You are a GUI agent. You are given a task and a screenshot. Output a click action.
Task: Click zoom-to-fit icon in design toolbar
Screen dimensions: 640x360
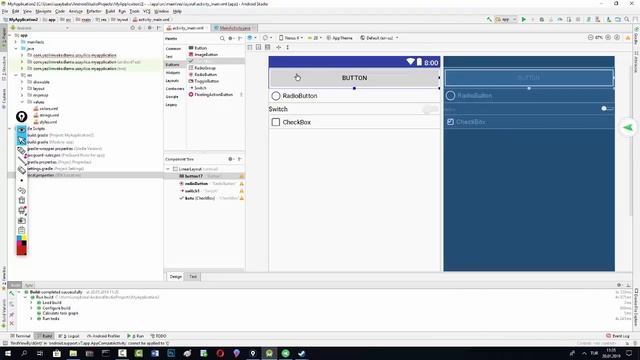(x=617, y=38)
